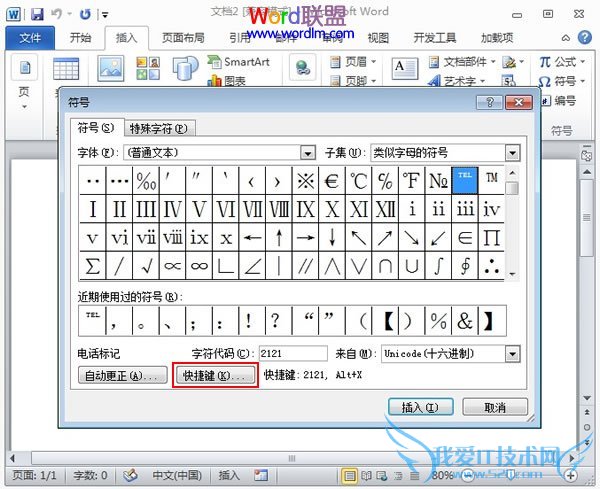
Task: Select the square root symbol
Action: pyautogui.click(x=146, y=266)
